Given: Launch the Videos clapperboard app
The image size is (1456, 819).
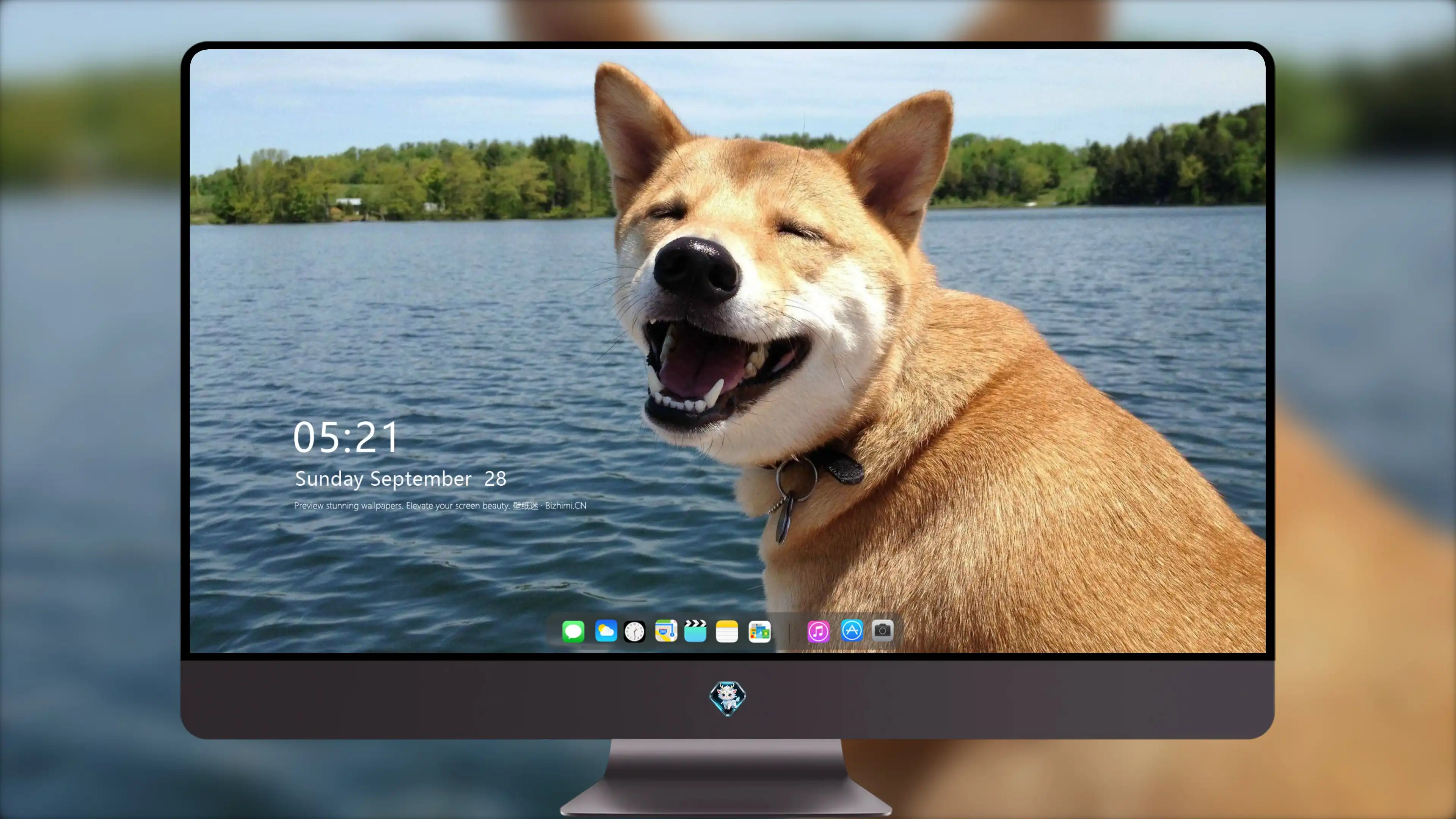Looking at the screenshot, I should click(695, 631).
